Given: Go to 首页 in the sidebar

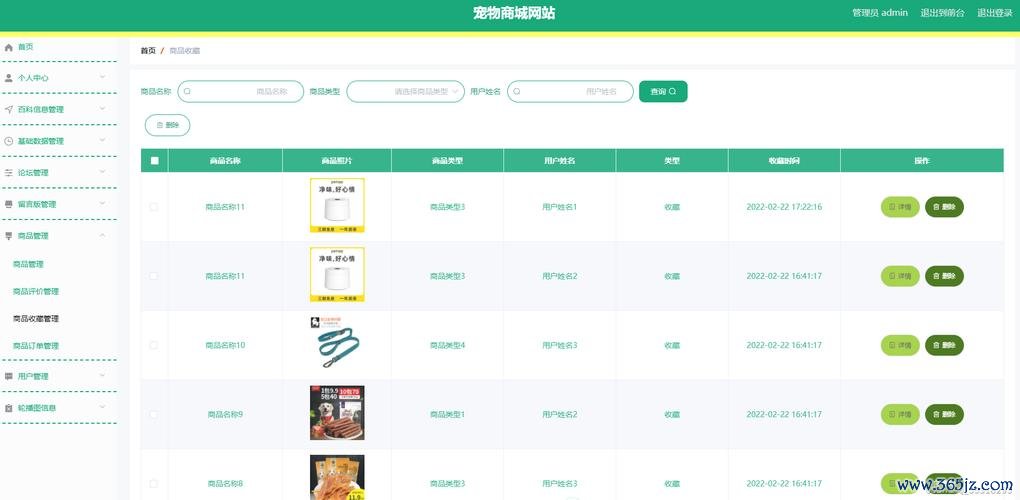Looking at the screenshot, I should (25, 47).
